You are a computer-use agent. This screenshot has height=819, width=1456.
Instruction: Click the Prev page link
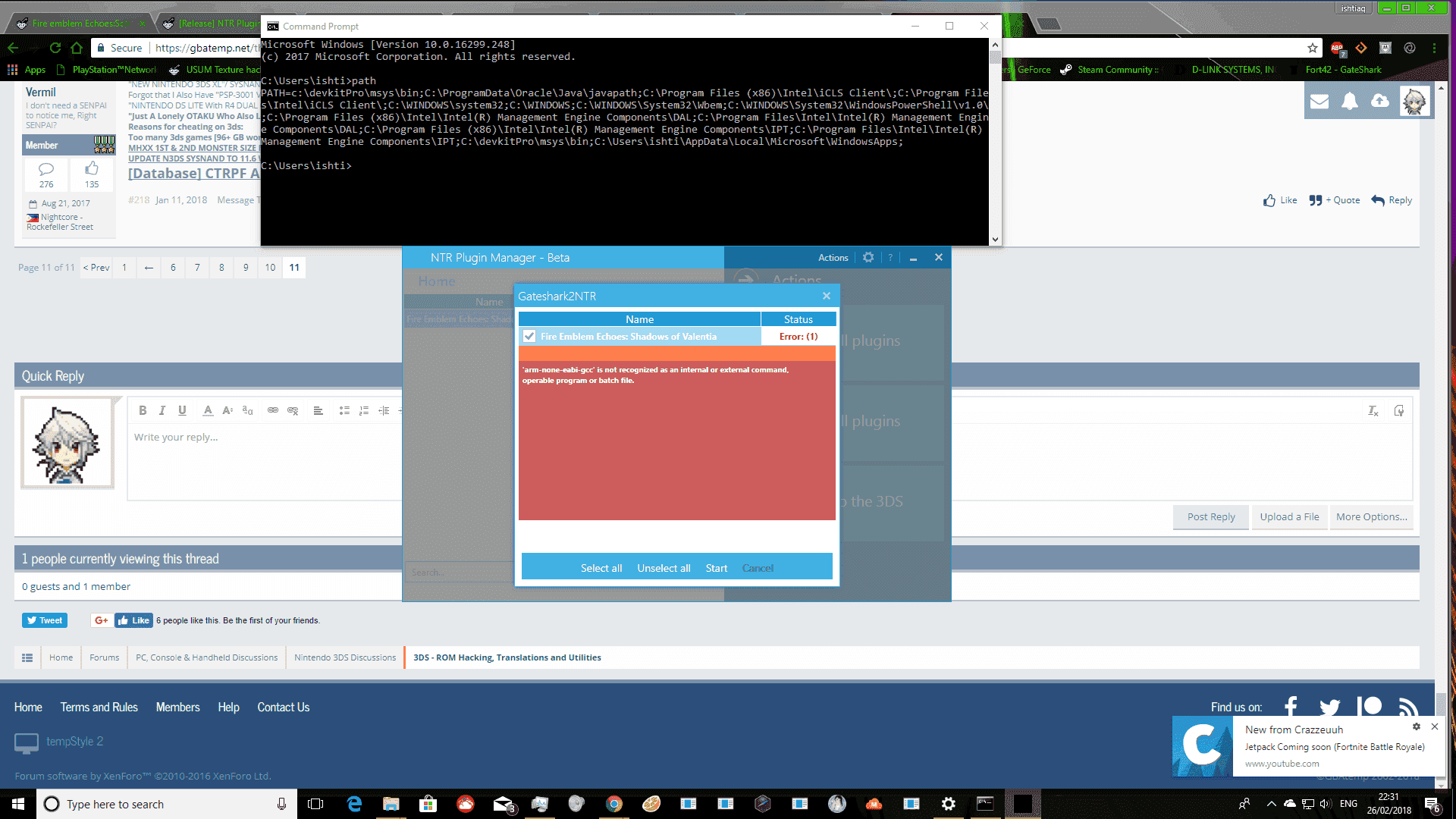[x=96, y=268]
